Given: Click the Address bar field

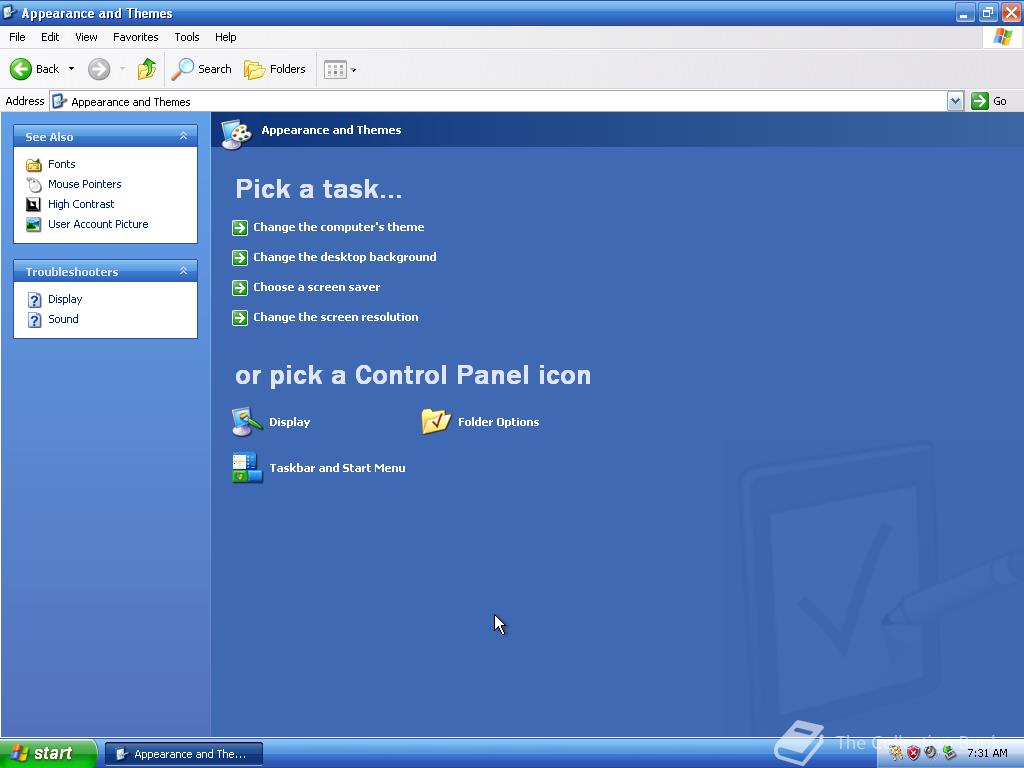Looking at the screenshot, I should tap(498, 101).
